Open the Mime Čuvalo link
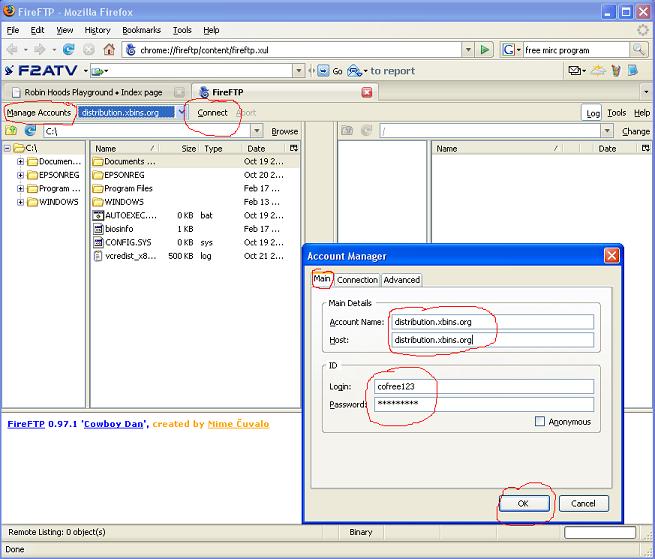The width and height of the screenshot is (655, 559). (239, 424)
